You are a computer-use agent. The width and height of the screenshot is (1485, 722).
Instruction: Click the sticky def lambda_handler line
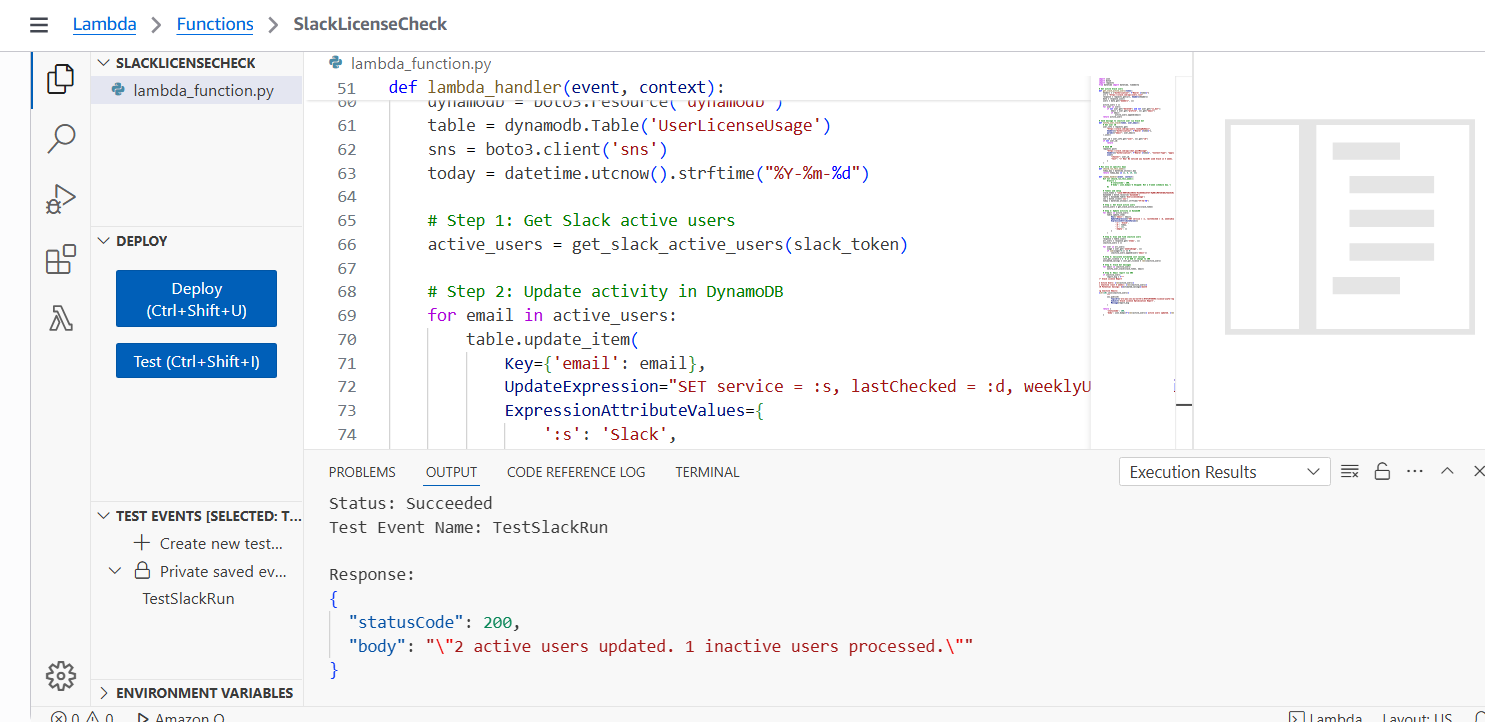(x=556, y=87)
